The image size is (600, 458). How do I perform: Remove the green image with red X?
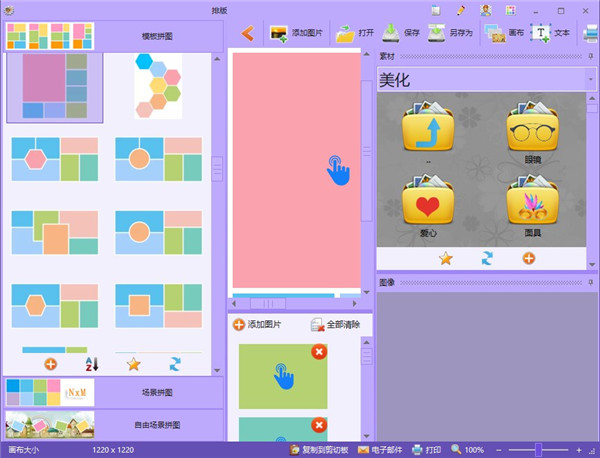[318, 352]
